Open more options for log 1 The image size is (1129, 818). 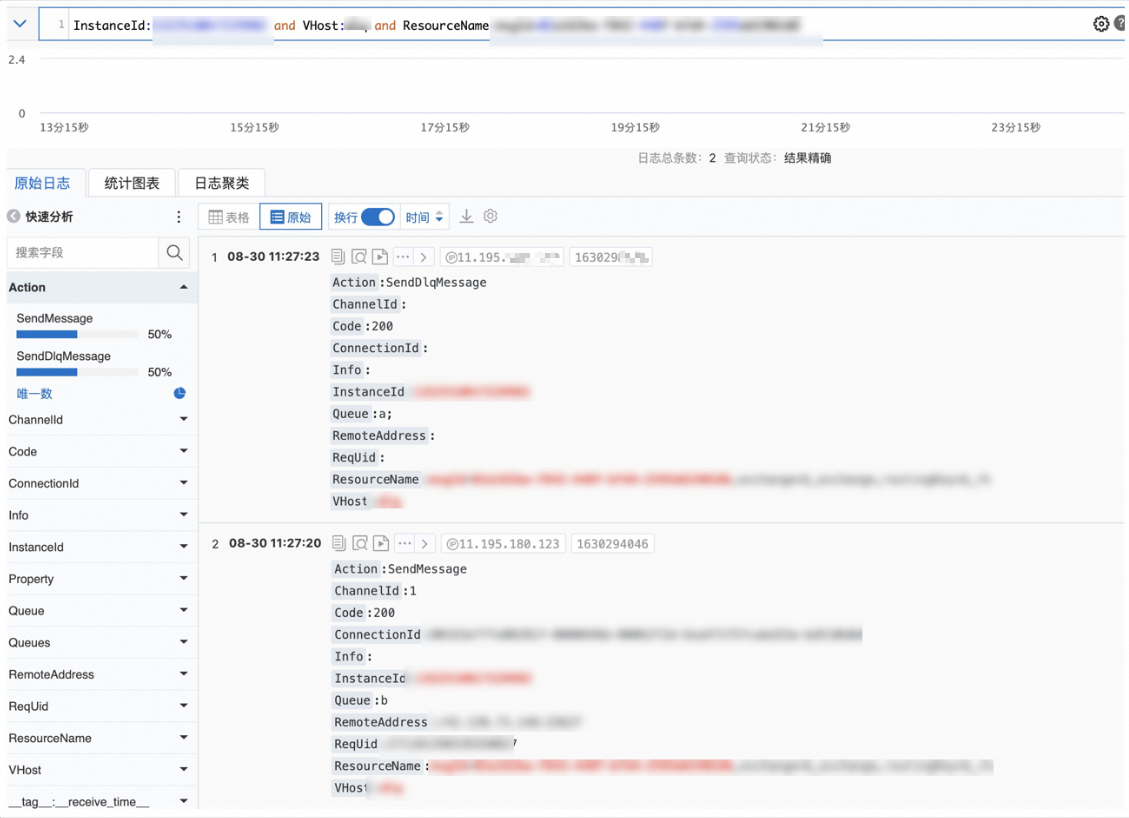[403, 256]
